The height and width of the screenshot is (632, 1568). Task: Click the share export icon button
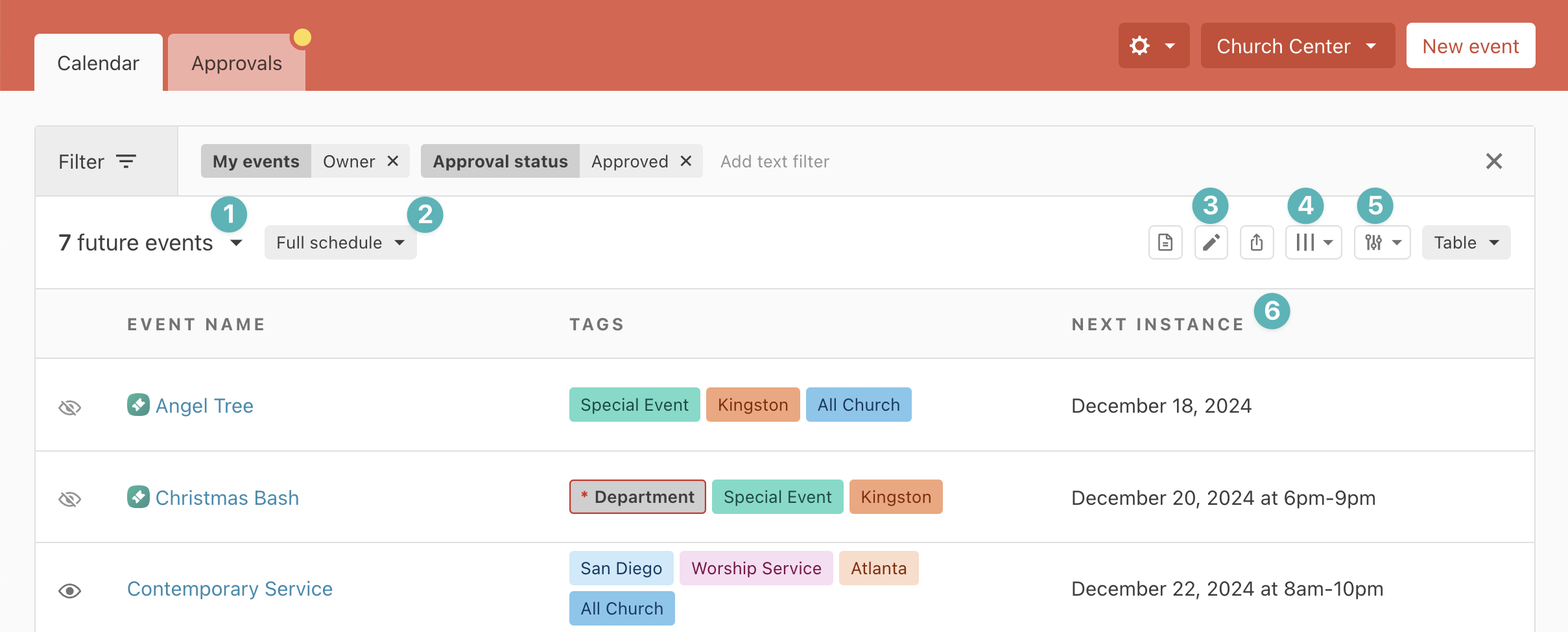point(1257,243)
